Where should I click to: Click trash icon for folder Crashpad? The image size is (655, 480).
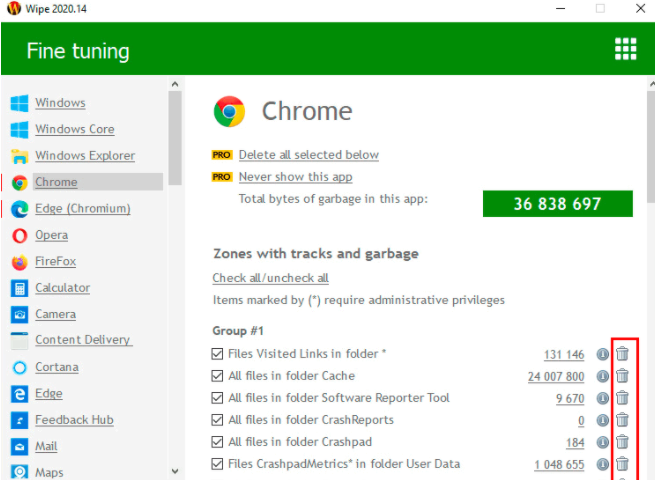tap(622, 442)
